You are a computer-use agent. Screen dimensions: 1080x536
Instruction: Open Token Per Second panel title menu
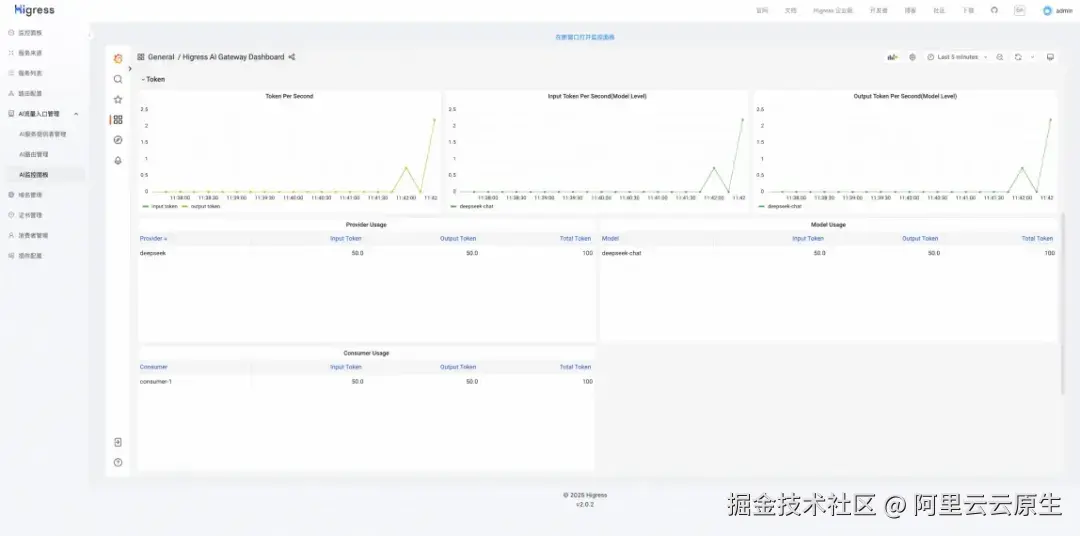click(x=289, y=96)
